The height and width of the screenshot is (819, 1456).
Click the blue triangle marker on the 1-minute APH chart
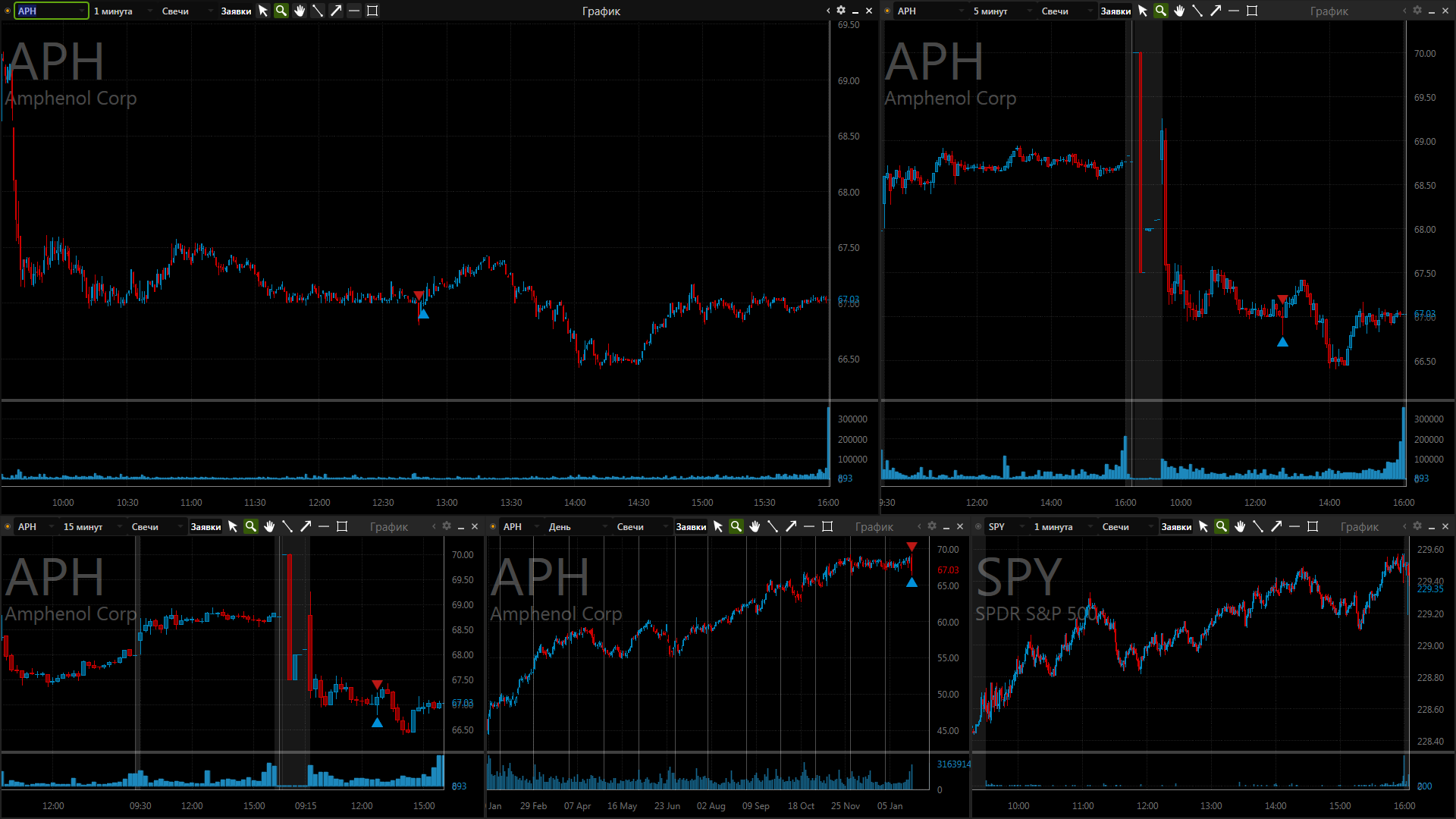pos(423,314)
